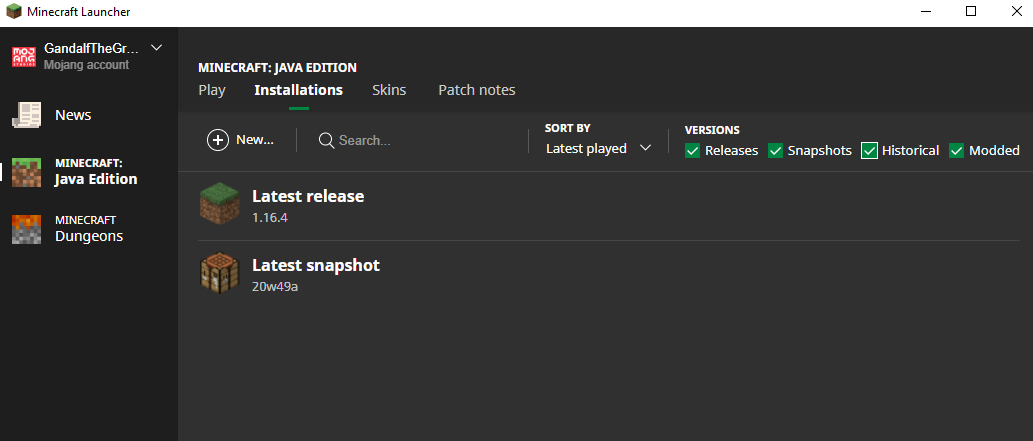Click the Latest release grass block icon

coord(221,205)
